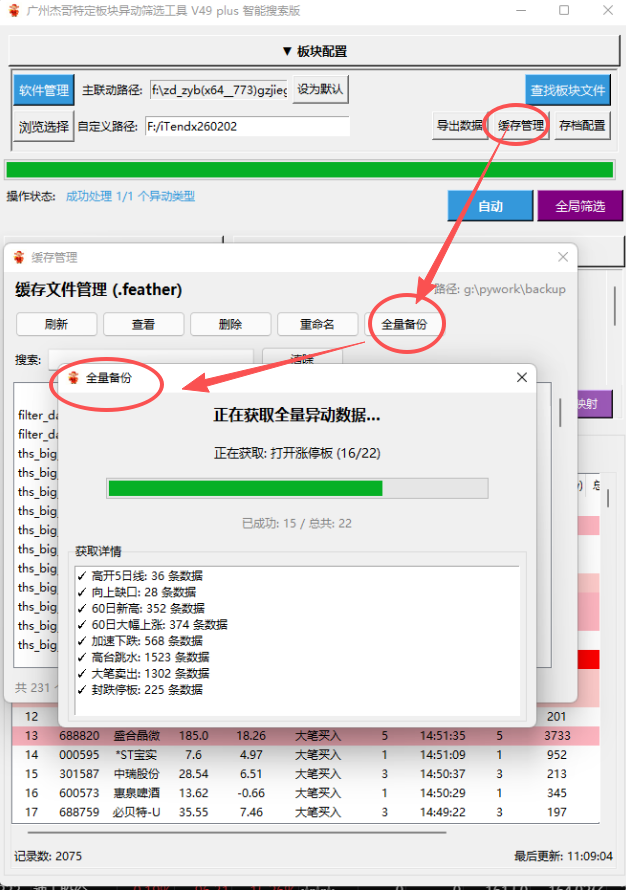Viewport: 626px width, 890px height.
Task: Click 全量备份 button in cache manager
Action: pos(404,324)
